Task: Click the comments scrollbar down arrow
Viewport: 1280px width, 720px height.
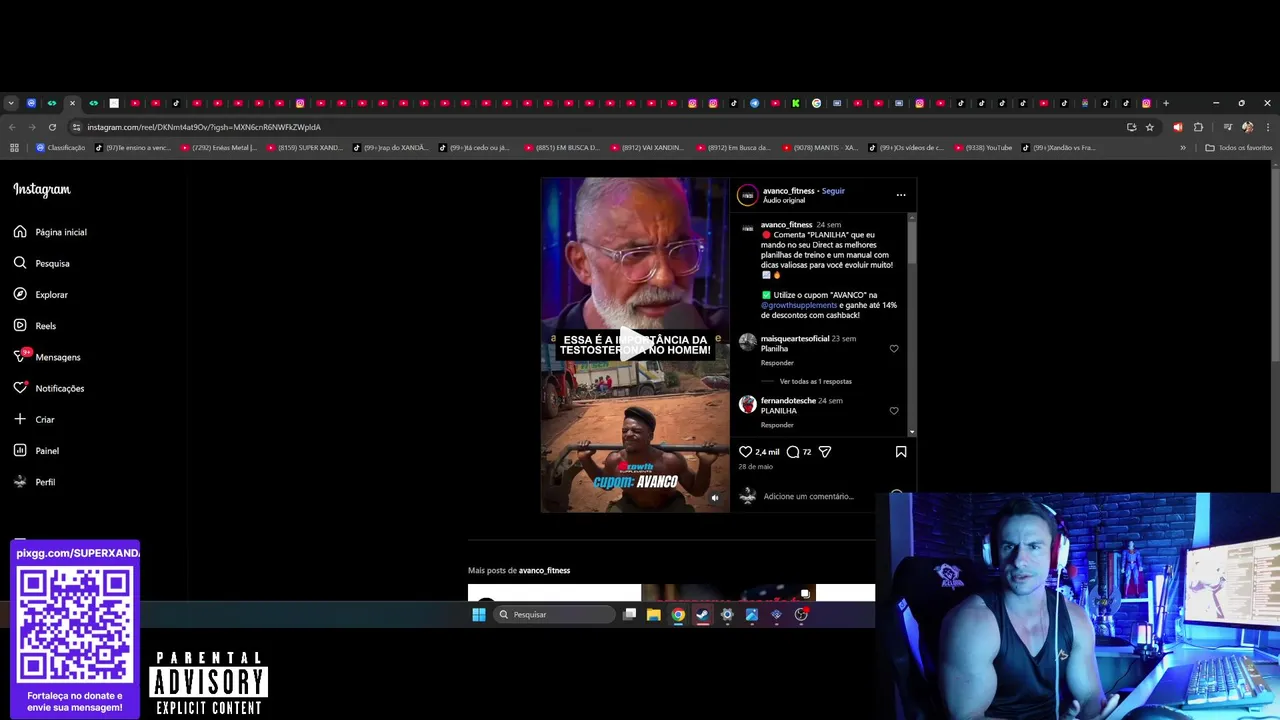Action: [x=911, y=432]
